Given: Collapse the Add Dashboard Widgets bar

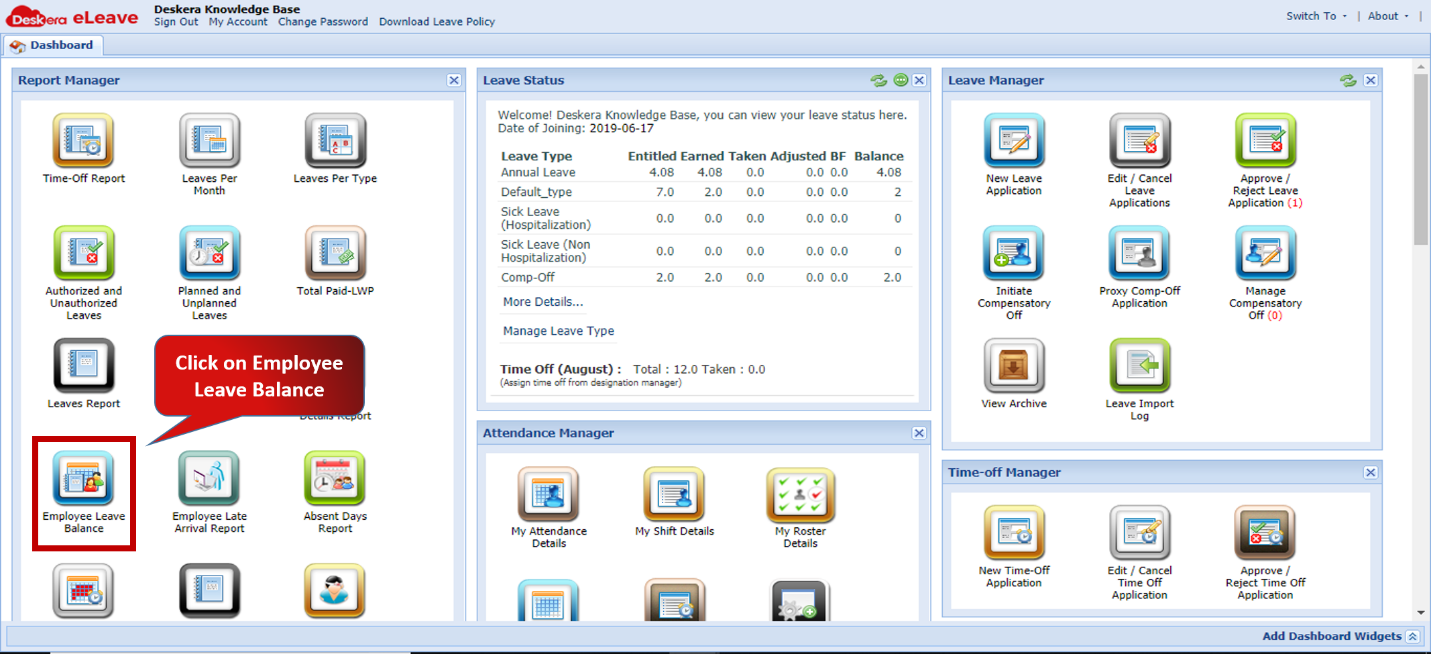Looking at the screenshot, I should click(x=1413, y=636).
